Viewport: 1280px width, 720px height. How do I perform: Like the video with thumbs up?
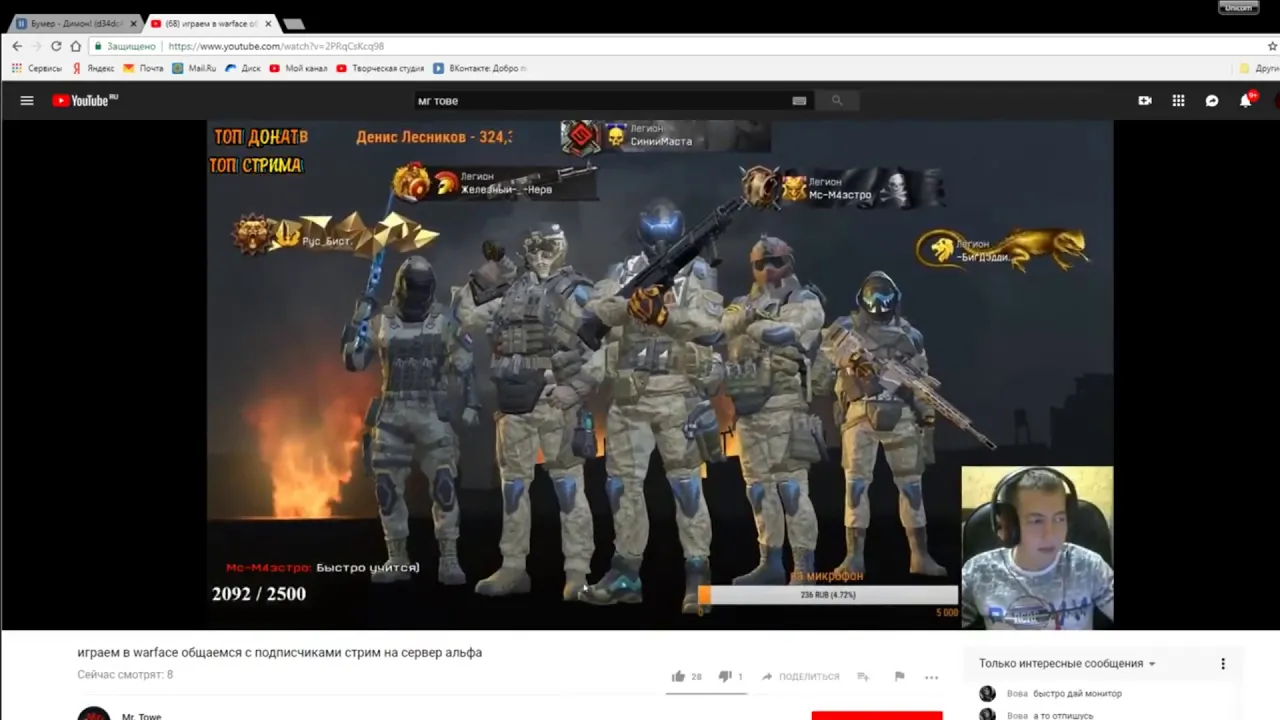[x=678, y=676]
